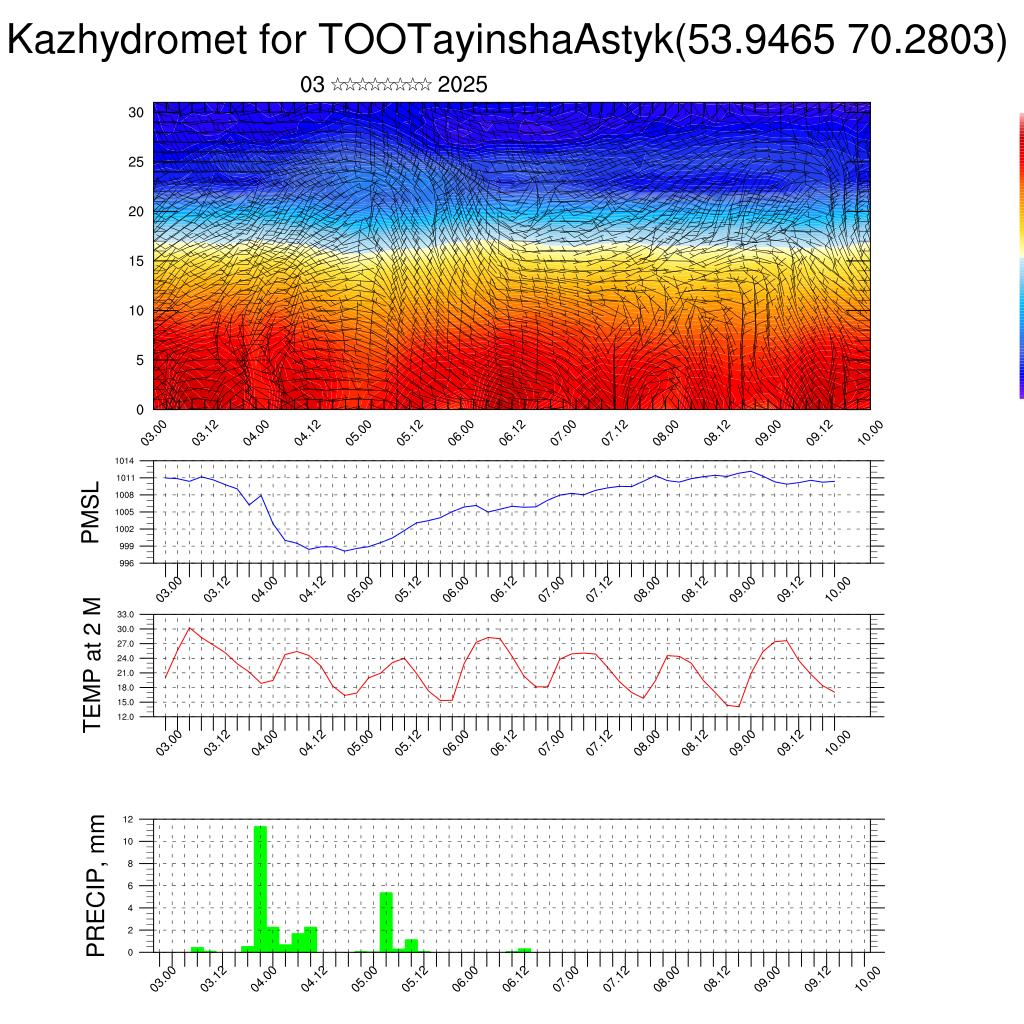Click the 8 value on the PRECIP axis
Viewport: 1024px width, 1024px height.
(x=131, y=863)
